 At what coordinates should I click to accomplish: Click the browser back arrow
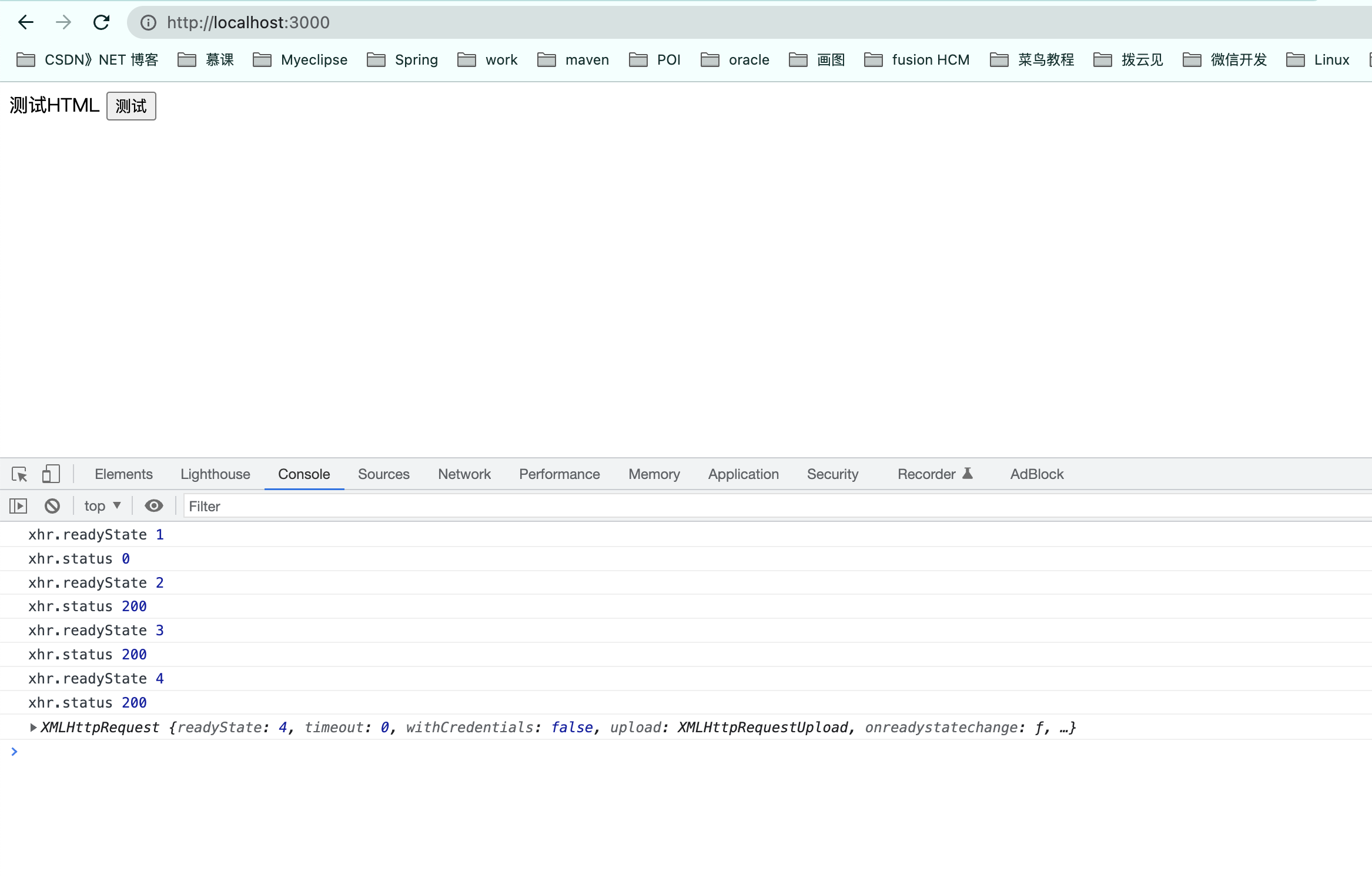(26, 22)
